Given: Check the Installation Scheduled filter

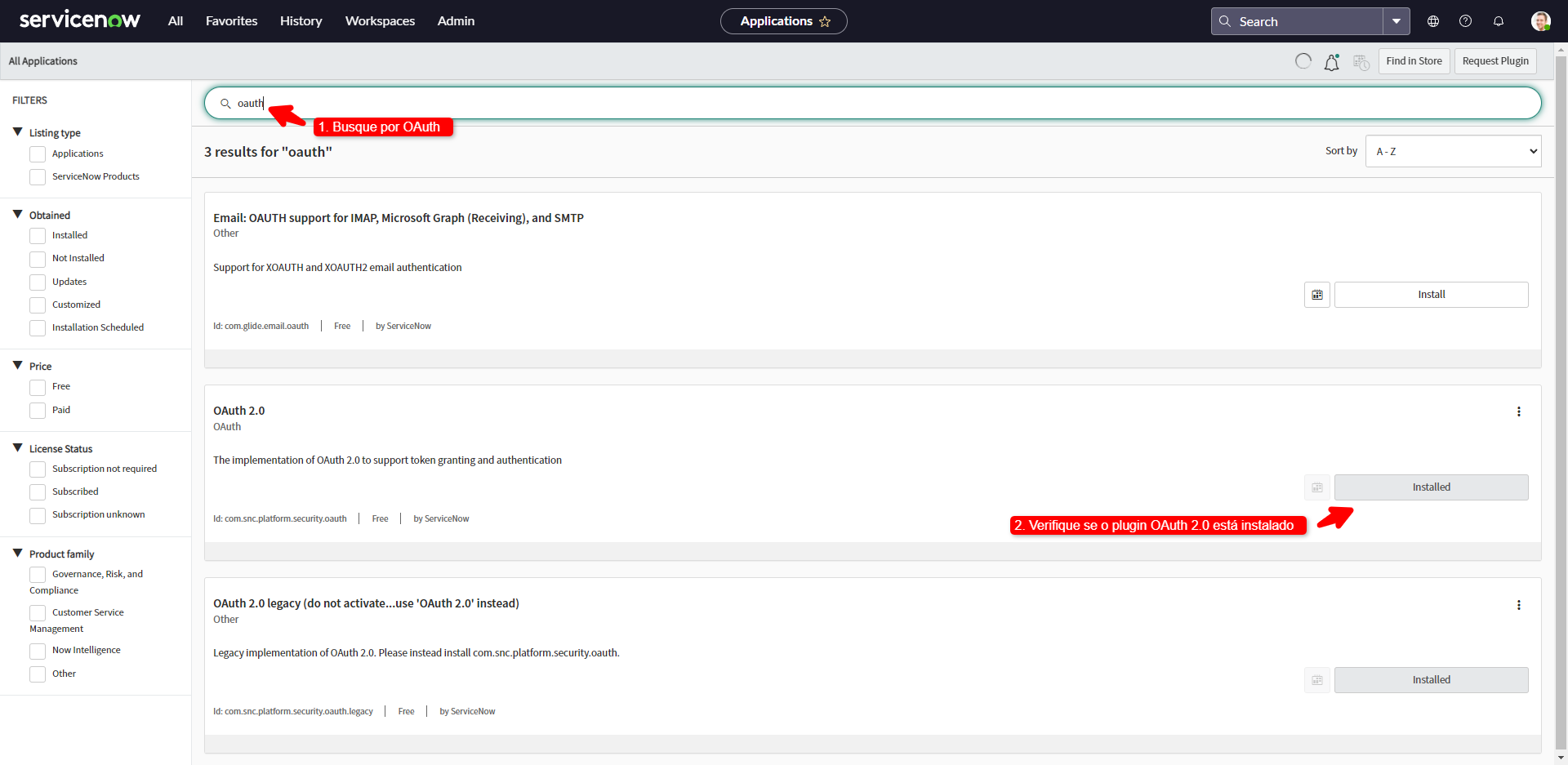Looking at the screenshot, I should [38, 328].
